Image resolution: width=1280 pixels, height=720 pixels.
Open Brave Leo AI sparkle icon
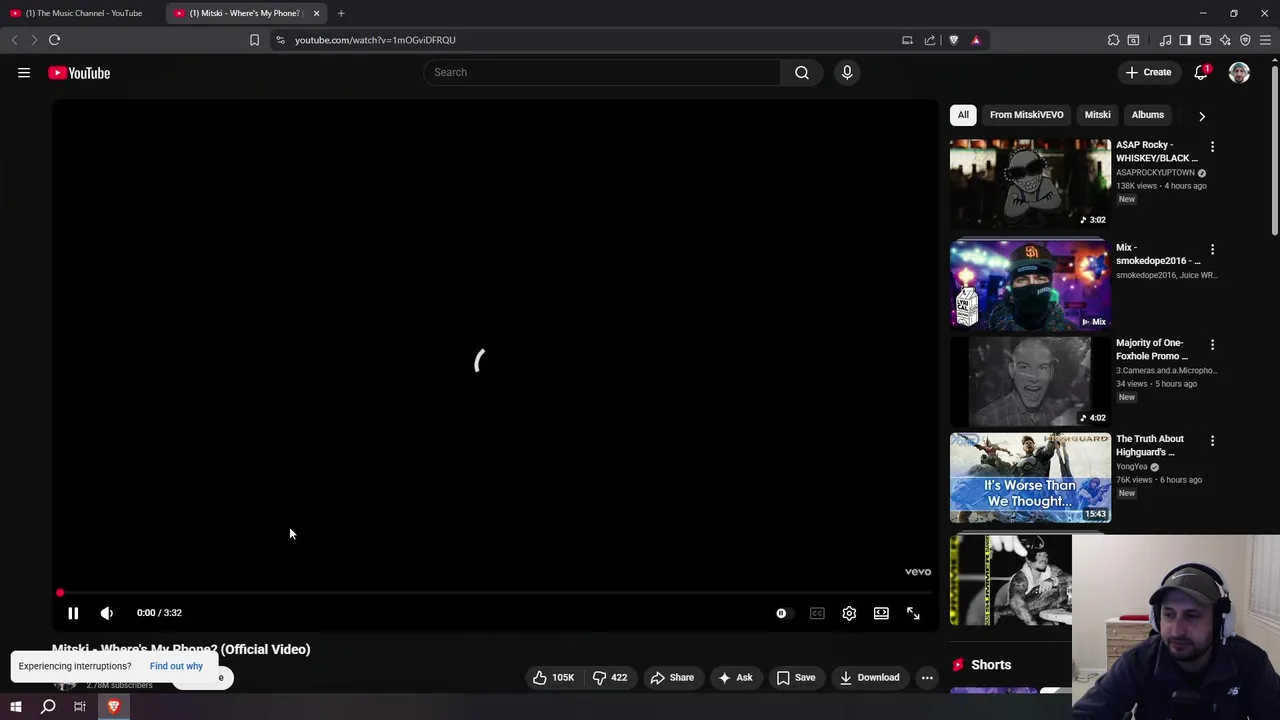[1225, 40]
